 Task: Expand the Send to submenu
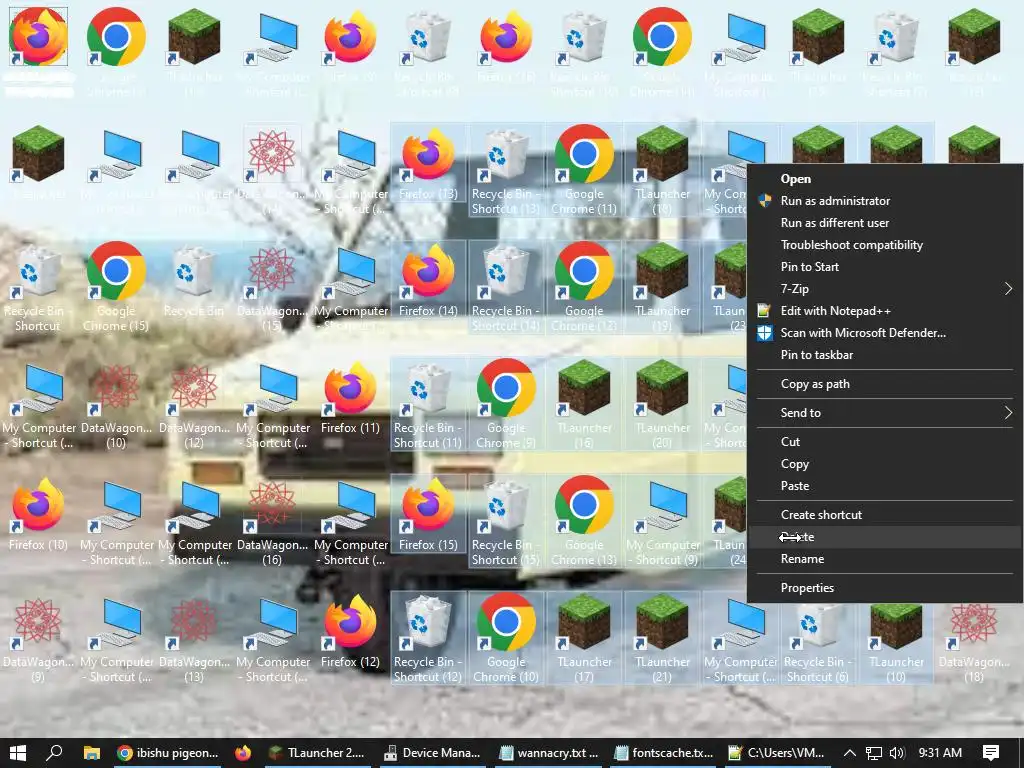[885, 413]
